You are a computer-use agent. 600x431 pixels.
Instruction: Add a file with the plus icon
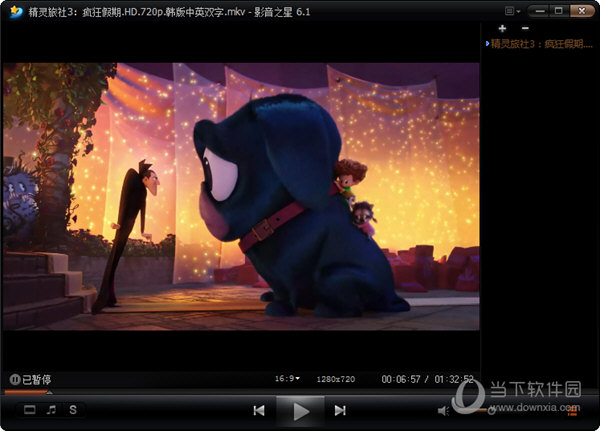click(502, 28)
